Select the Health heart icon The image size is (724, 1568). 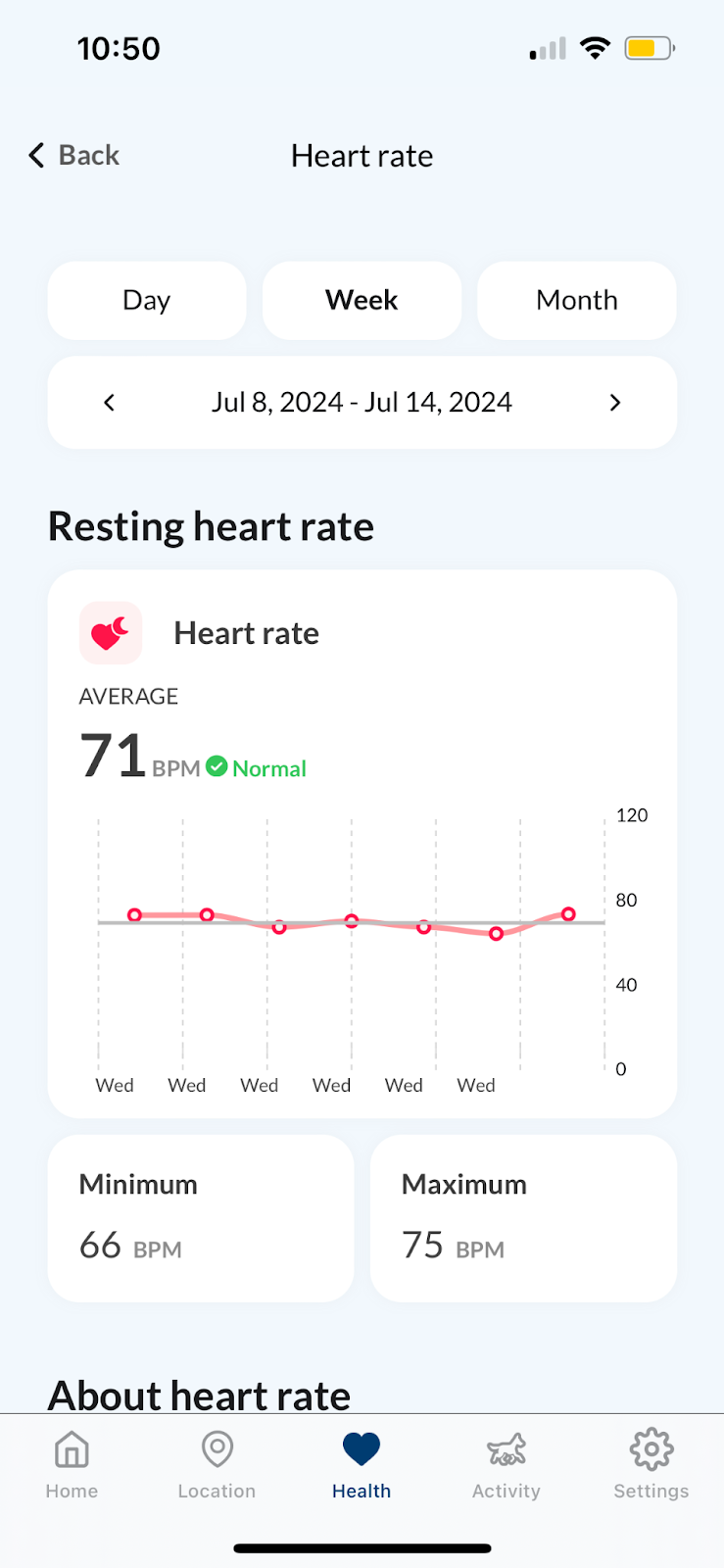pyautogui.click(x=362, y=1448)
